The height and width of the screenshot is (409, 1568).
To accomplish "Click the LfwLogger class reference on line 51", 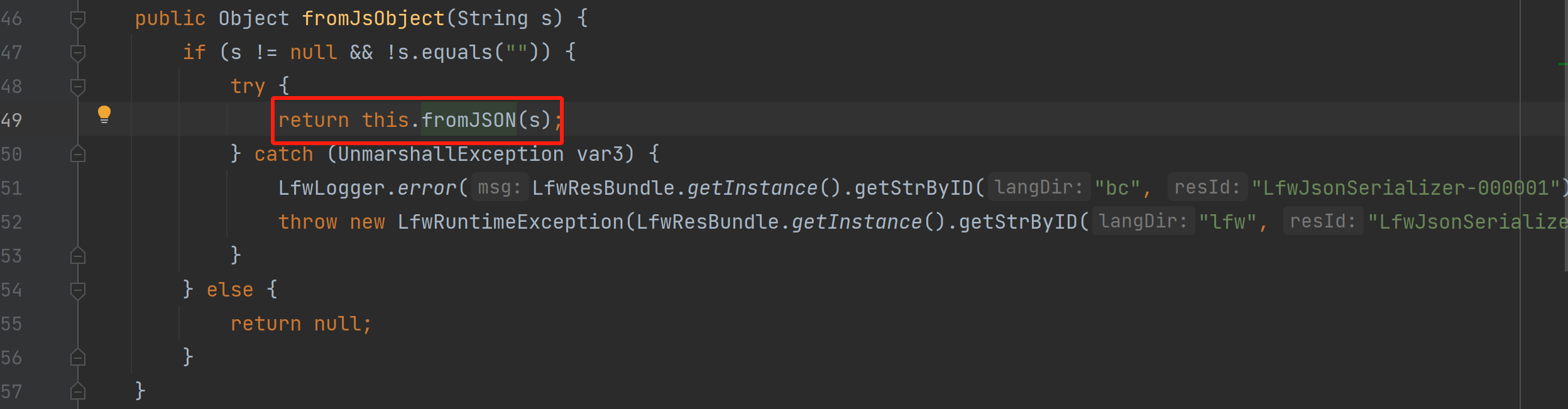I will 331,188.
